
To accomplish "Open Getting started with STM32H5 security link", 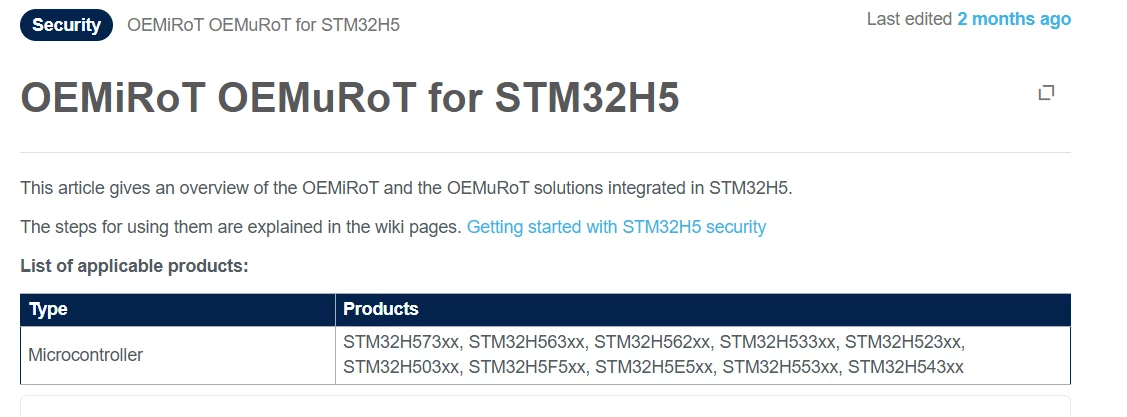I will 616,227.
